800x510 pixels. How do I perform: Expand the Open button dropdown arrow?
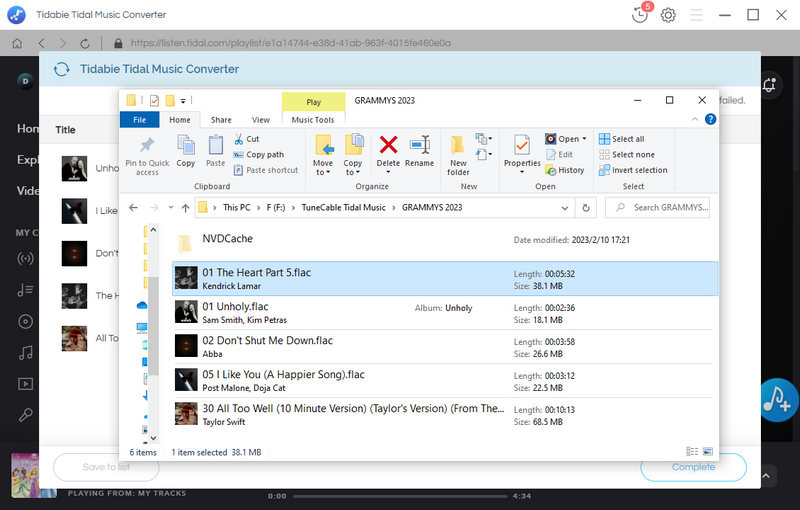click(584, 139)
